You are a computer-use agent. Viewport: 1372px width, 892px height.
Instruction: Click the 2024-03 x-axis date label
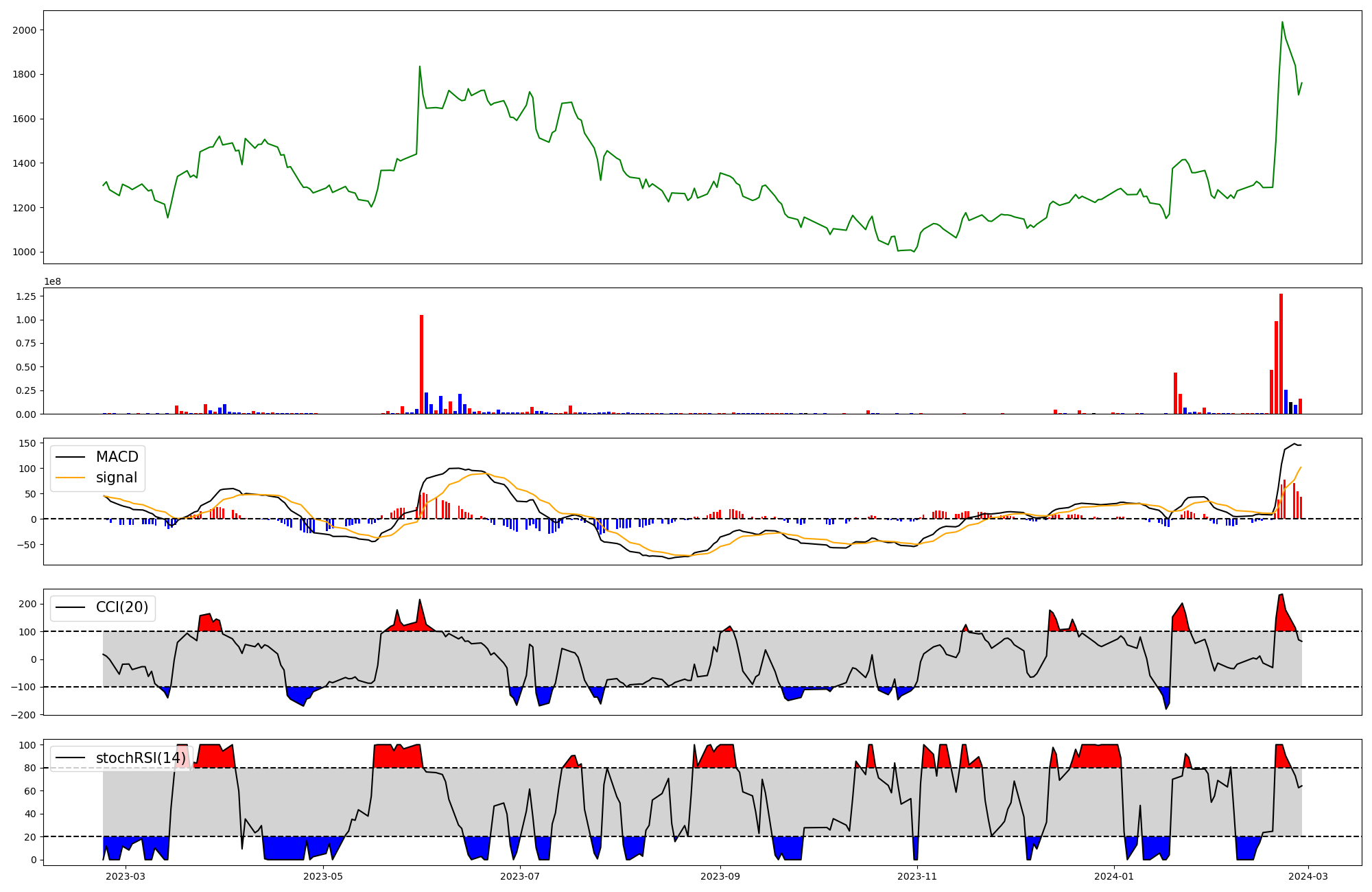click(1309, 876)
